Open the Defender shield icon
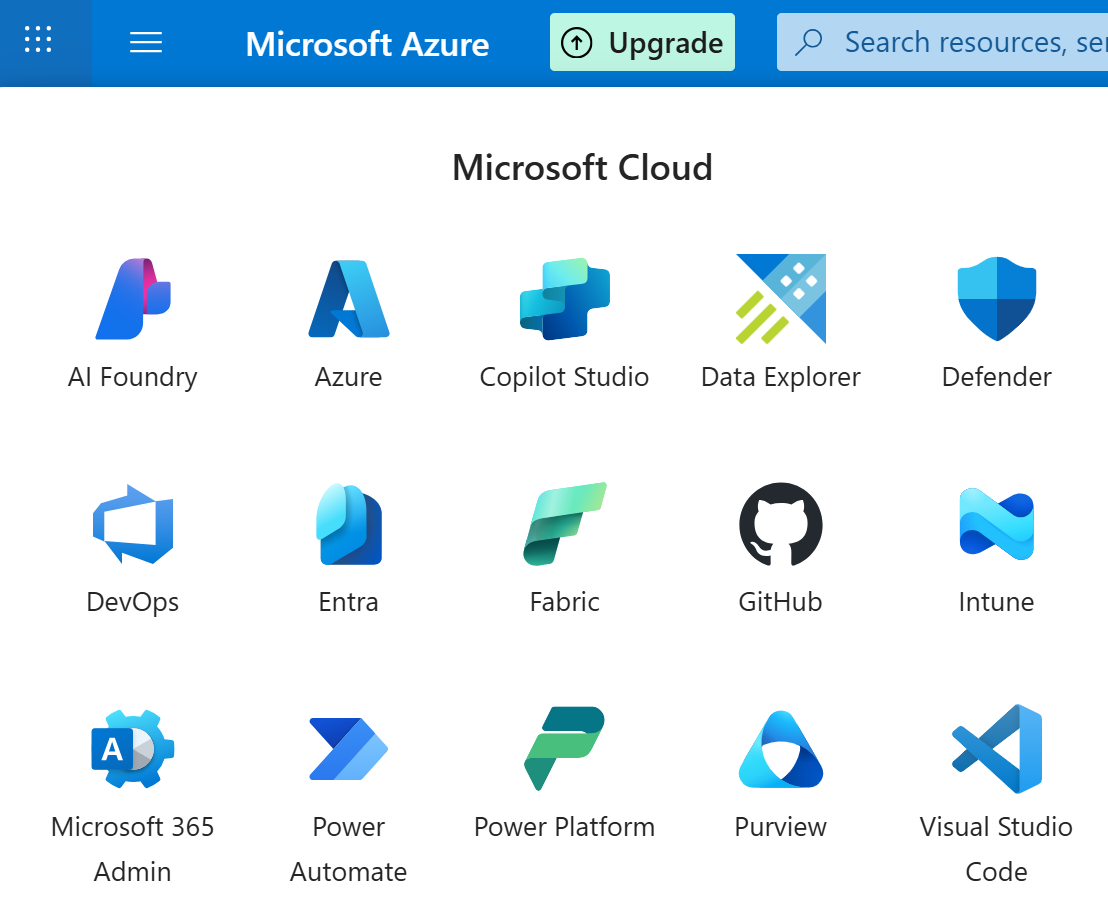 (996, 299)
